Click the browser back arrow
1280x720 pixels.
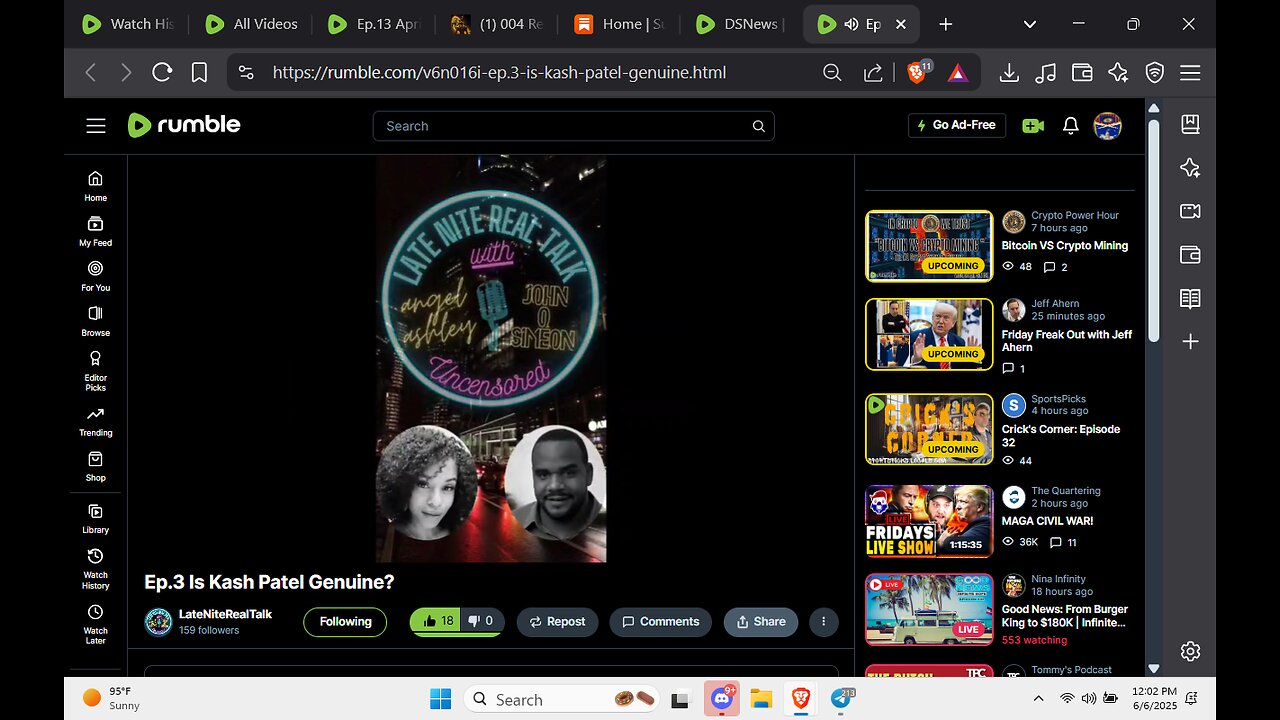click(90, 72)
